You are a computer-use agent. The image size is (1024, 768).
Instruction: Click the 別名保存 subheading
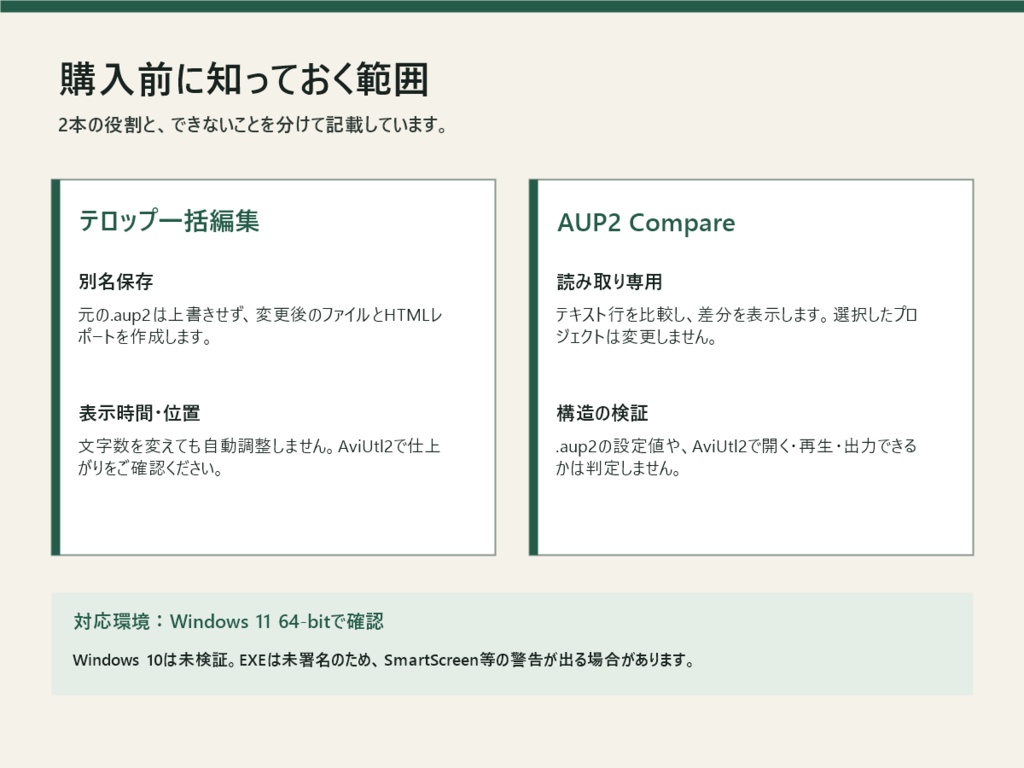pos(116,281)
